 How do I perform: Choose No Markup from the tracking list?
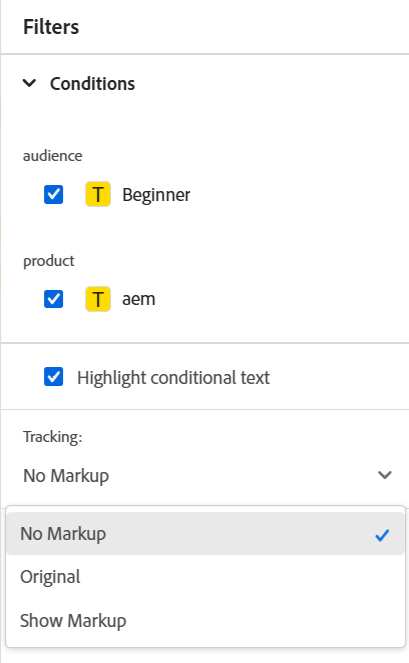click(205, 534)
